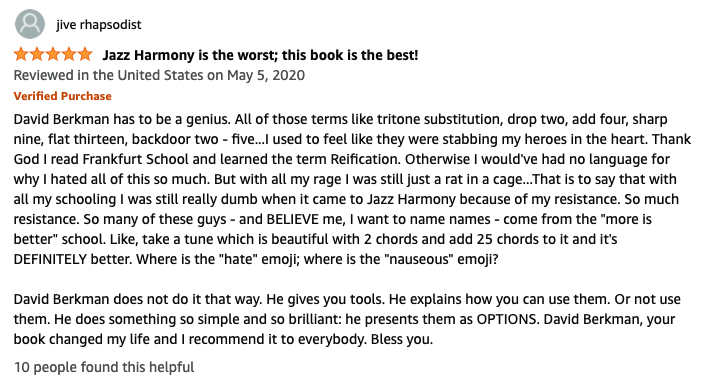Click the 'Reviewed in the United States' date line
The height and width of the screenshot is (381, 706).
point(159,75)
